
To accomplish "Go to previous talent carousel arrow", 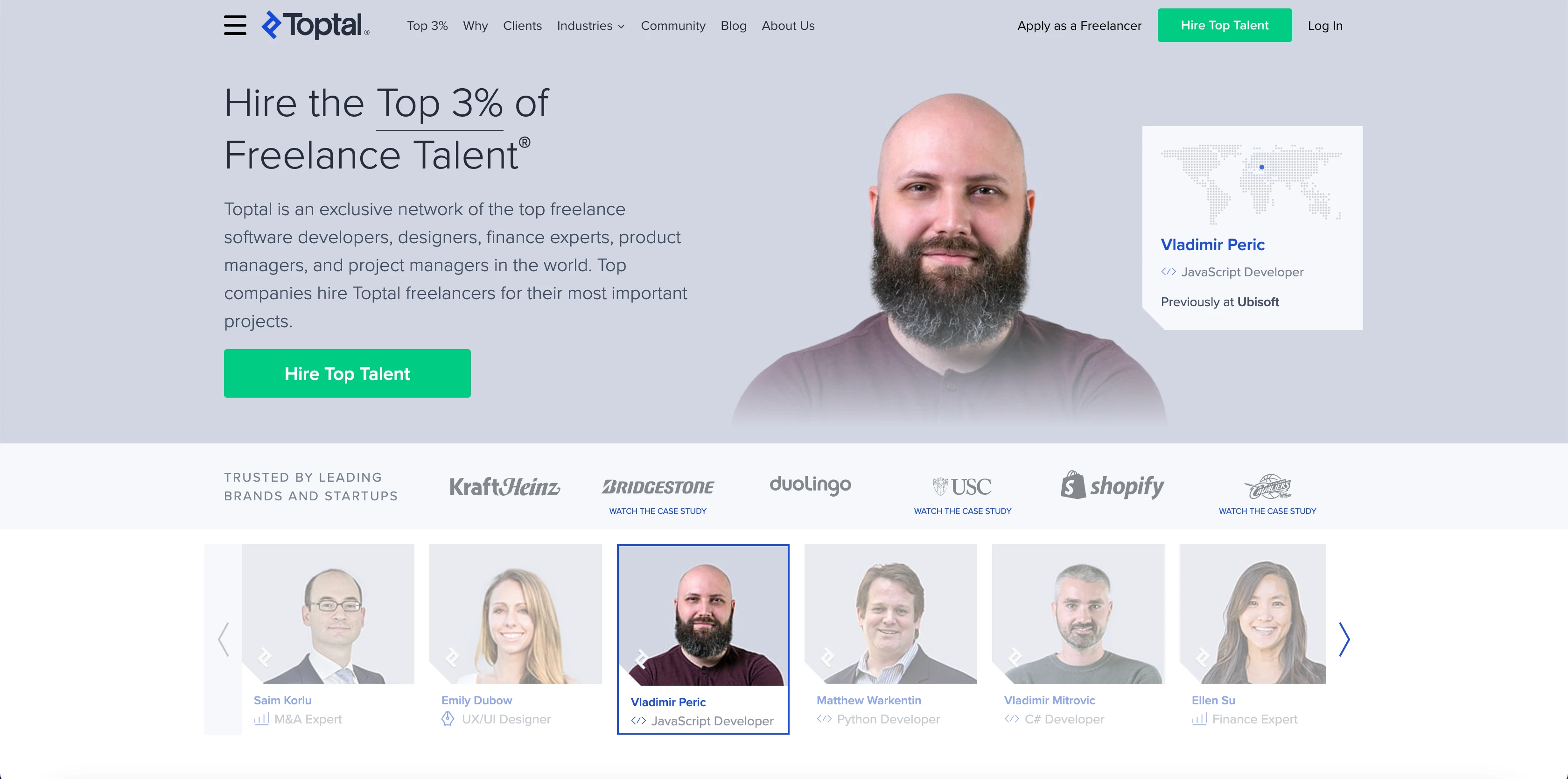I will pyautogui.click(x=224, y=639).
